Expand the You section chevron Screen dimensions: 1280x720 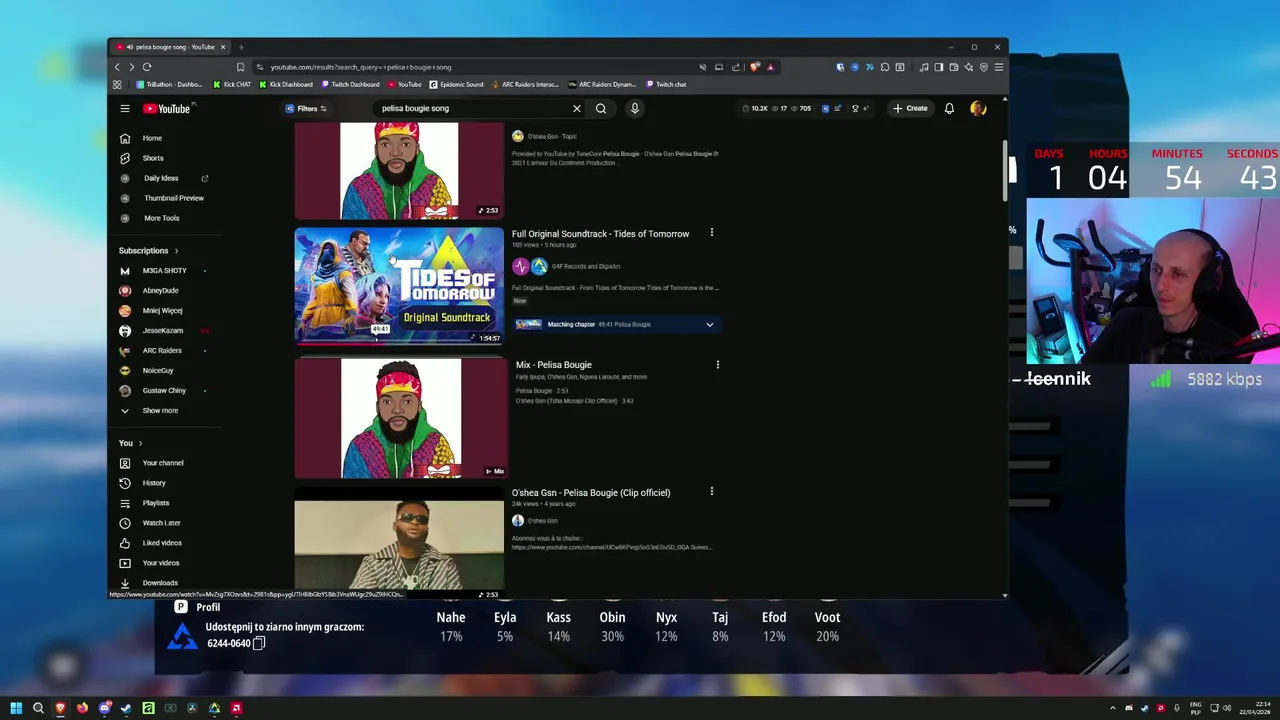coord(140,443)
